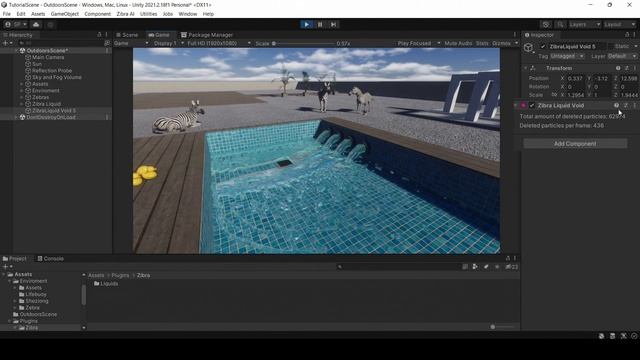Open the Liquids folder in Project
Image resolution: width=640 pixels, height=360 pixels.
106,284
